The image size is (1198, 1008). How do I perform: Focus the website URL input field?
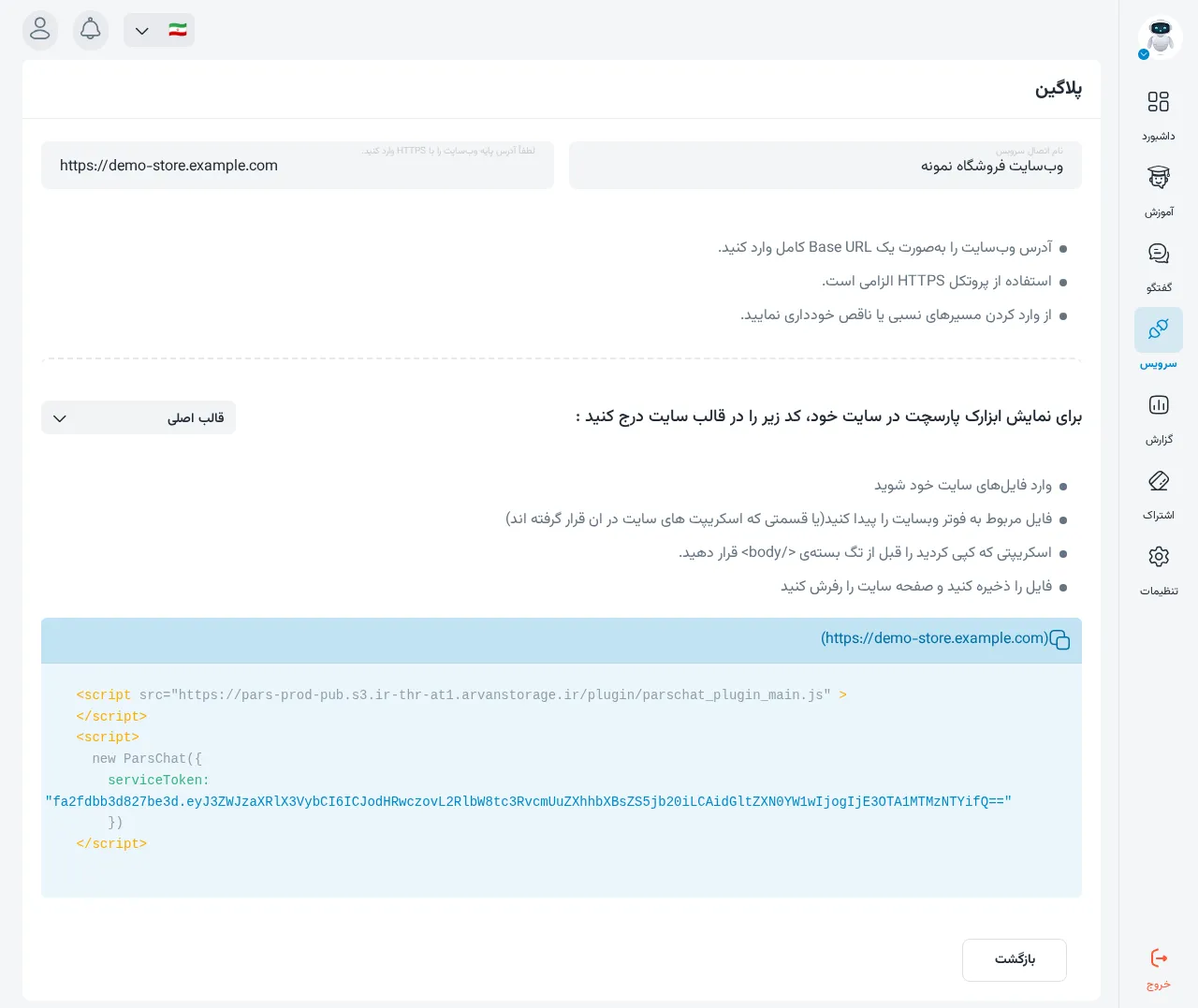[x=298, y=165]
